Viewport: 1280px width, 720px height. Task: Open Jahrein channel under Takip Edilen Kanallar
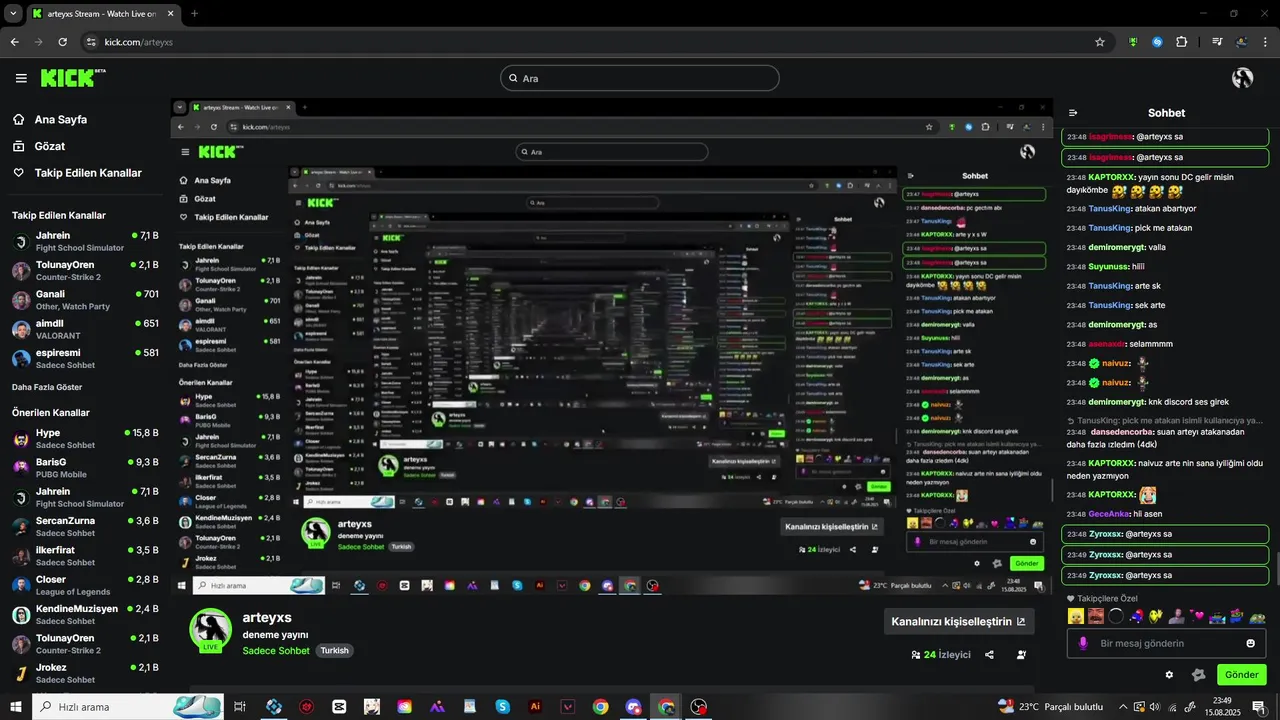85,241
